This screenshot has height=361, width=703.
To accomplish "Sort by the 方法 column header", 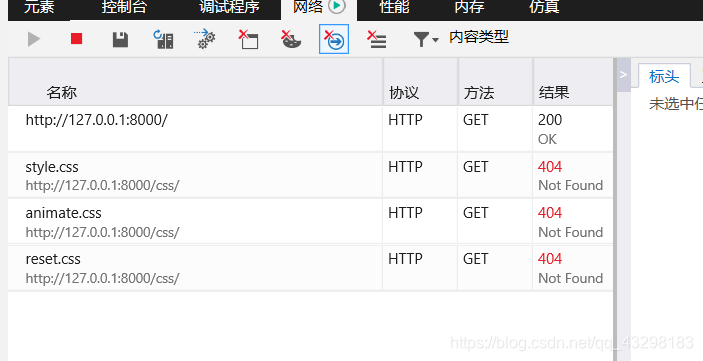I will pyautogui.click(x=495, y=82).
